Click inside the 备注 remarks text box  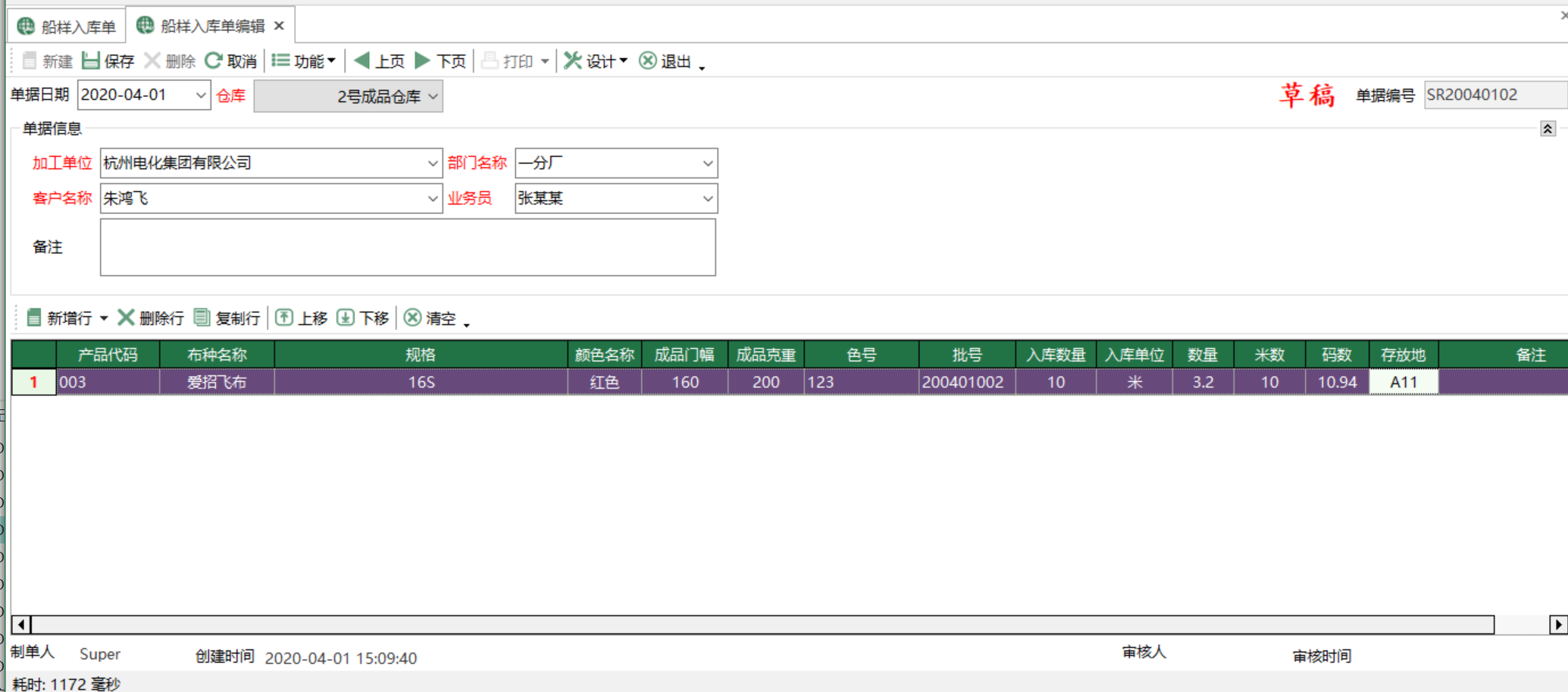pyautogui.click(x=408, y=247)
